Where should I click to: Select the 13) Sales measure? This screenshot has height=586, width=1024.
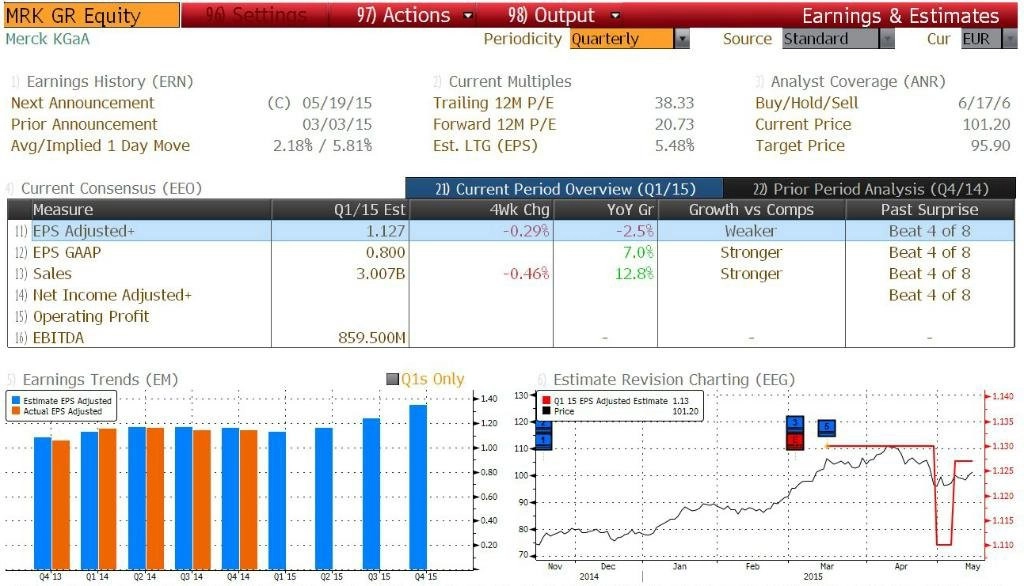(x=52, y=274)
